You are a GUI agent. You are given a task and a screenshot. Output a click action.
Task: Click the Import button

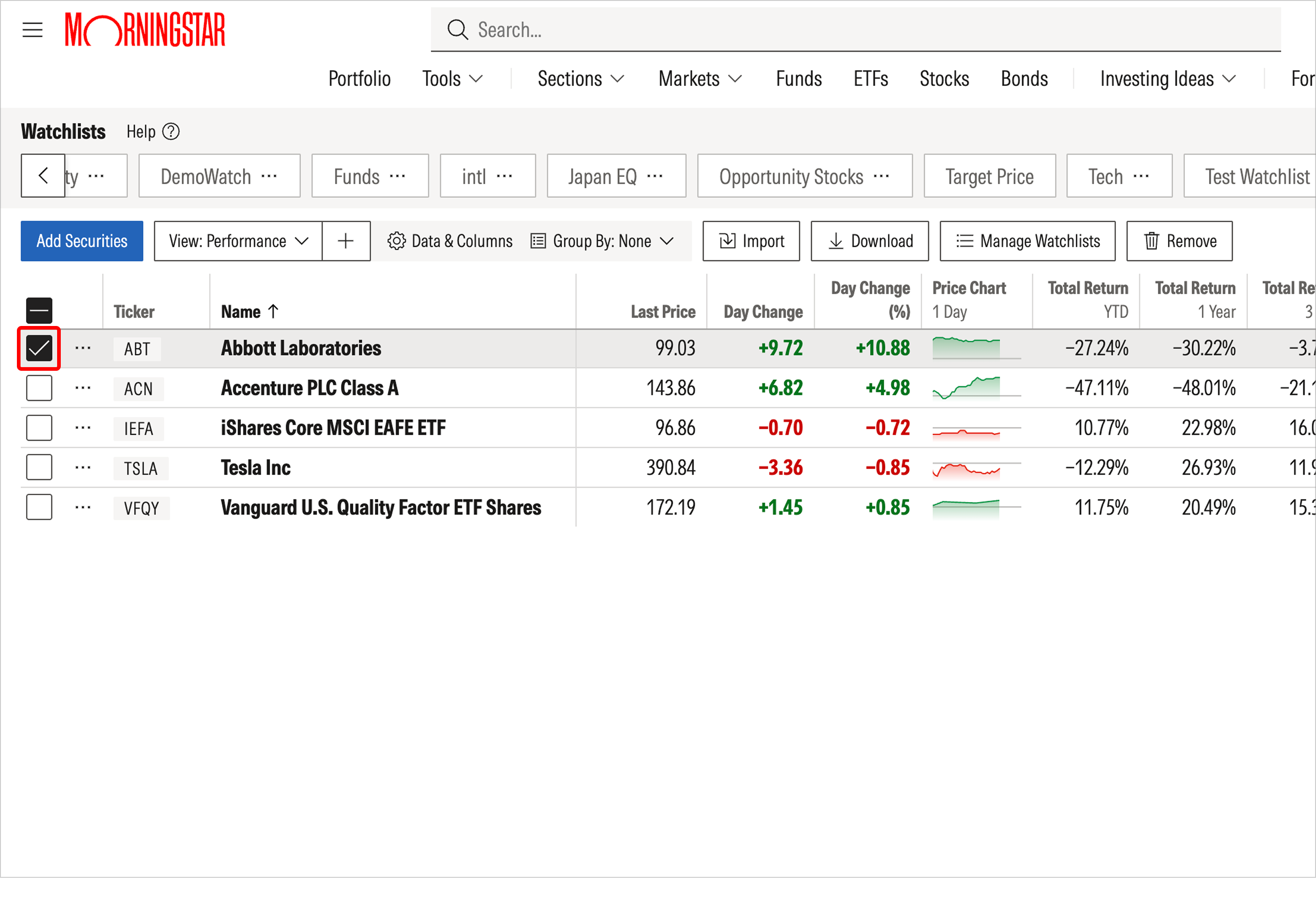(751, 241)
